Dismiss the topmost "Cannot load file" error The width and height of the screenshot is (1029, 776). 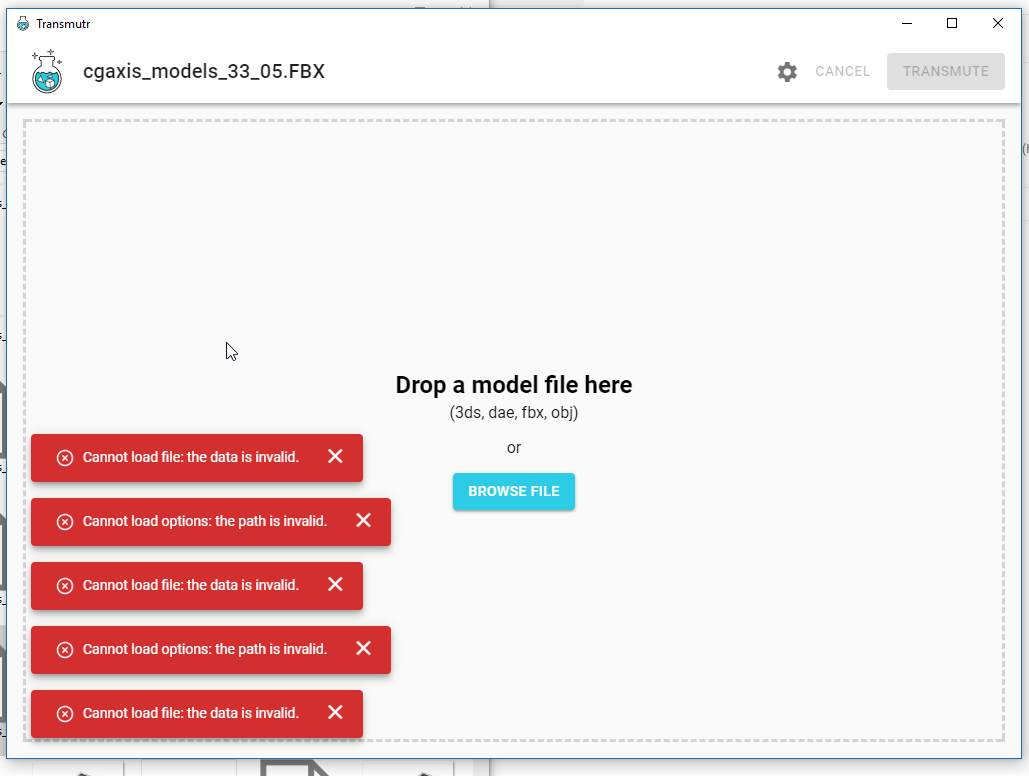[x=335, y=457]
